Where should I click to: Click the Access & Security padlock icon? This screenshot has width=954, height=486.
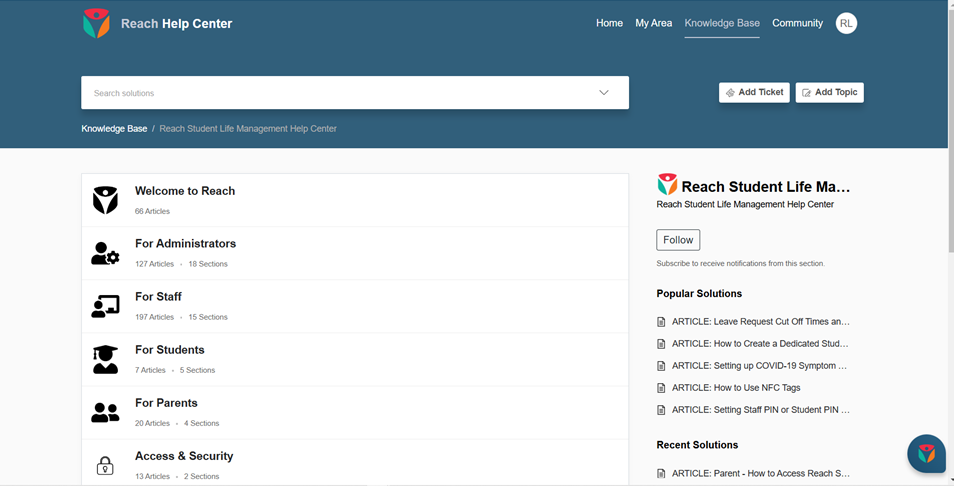click(x=105, y=466)
